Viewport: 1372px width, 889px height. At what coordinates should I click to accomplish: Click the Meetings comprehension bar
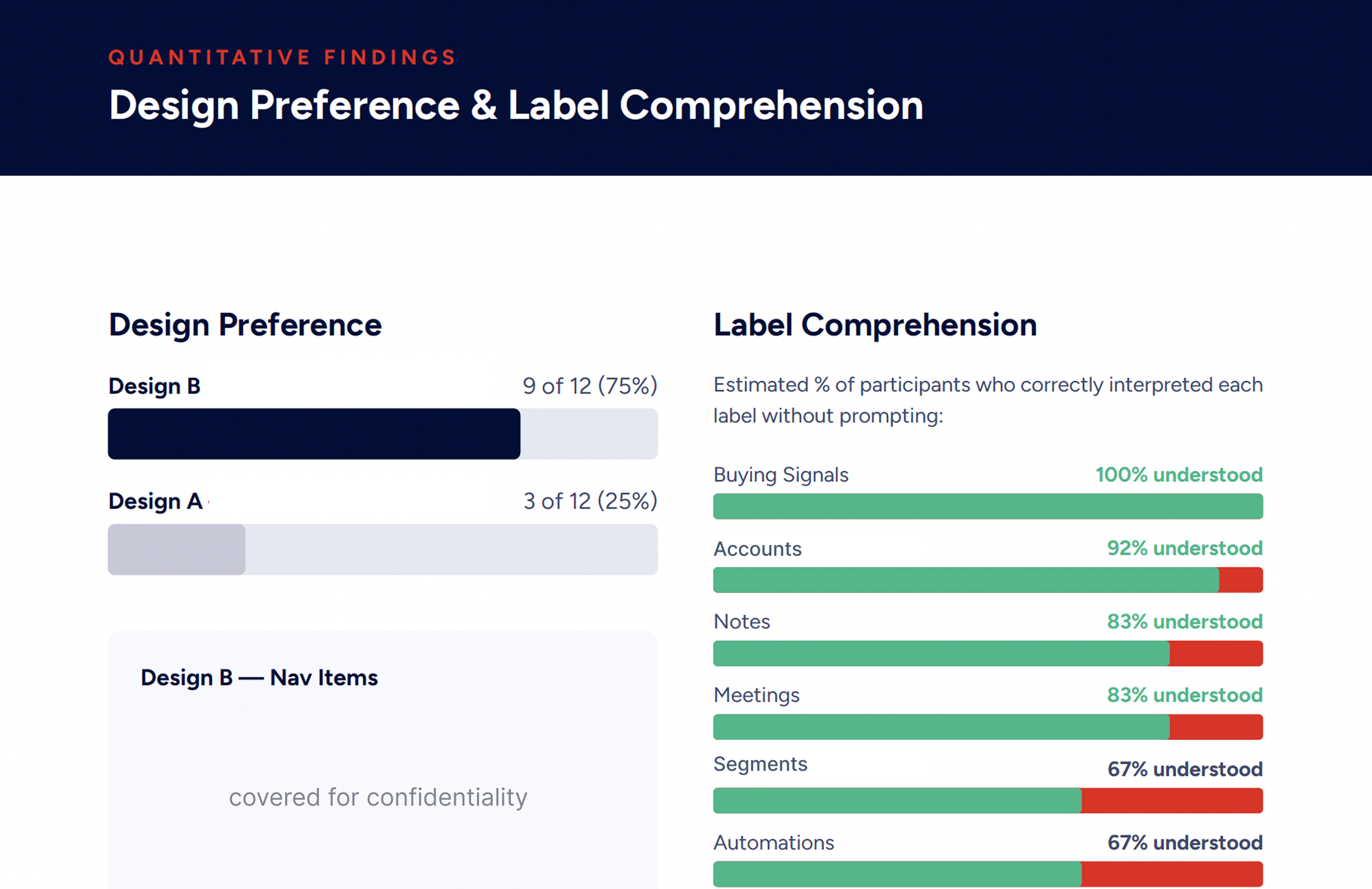[988, 727]
